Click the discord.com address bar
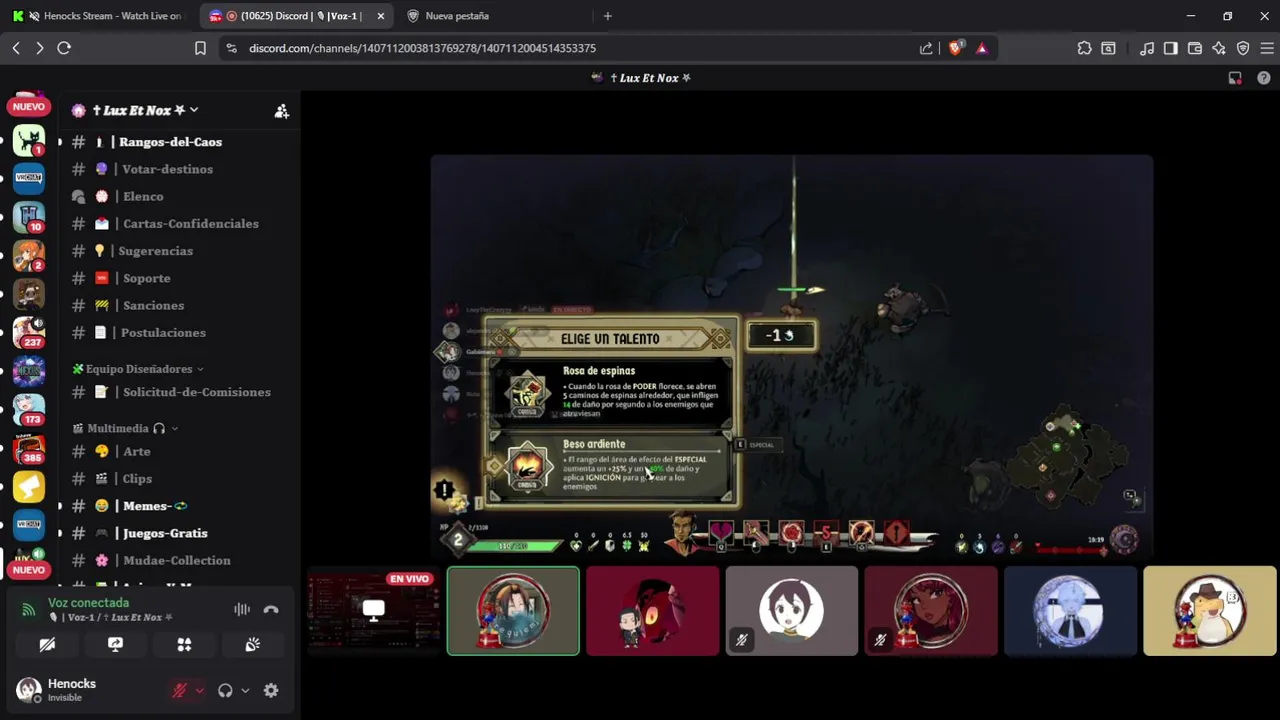The height and width of the screenshot is (720, 1280). pyautogui.click(x=570, y=48)
